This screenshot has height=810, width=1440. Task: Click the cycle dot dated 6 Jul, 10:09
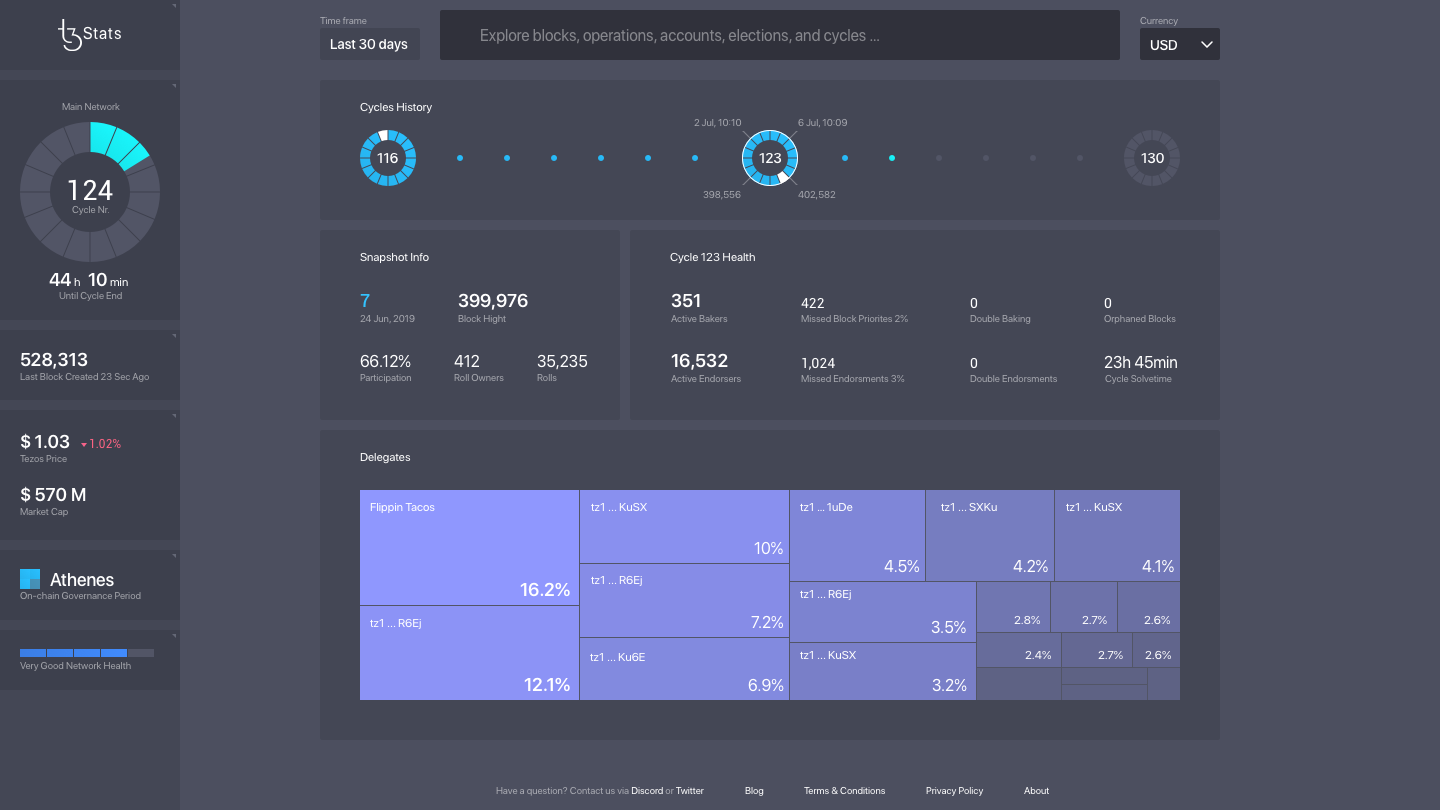pyautogui.click(x=845, y=157)
